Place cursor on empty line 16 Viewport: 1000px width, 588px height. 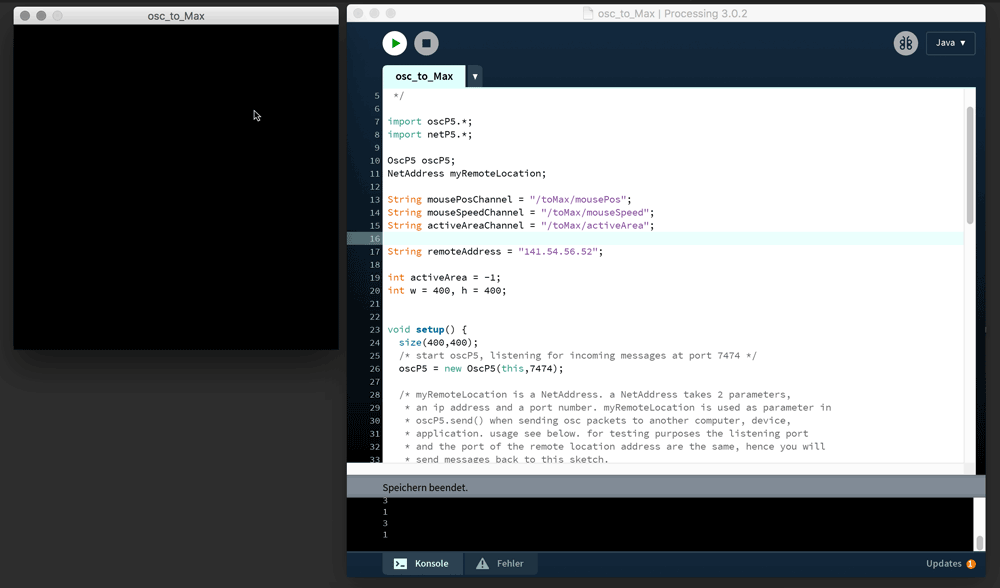tap(600, 239)
